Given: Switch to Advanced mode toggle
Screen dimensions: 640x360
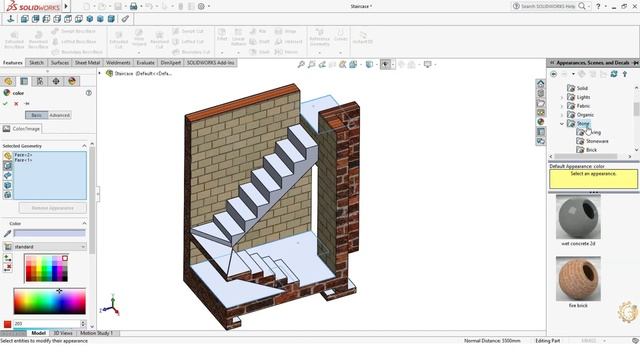Looking at the screenshot, I should pyautogui.click(x=60, y=116).
